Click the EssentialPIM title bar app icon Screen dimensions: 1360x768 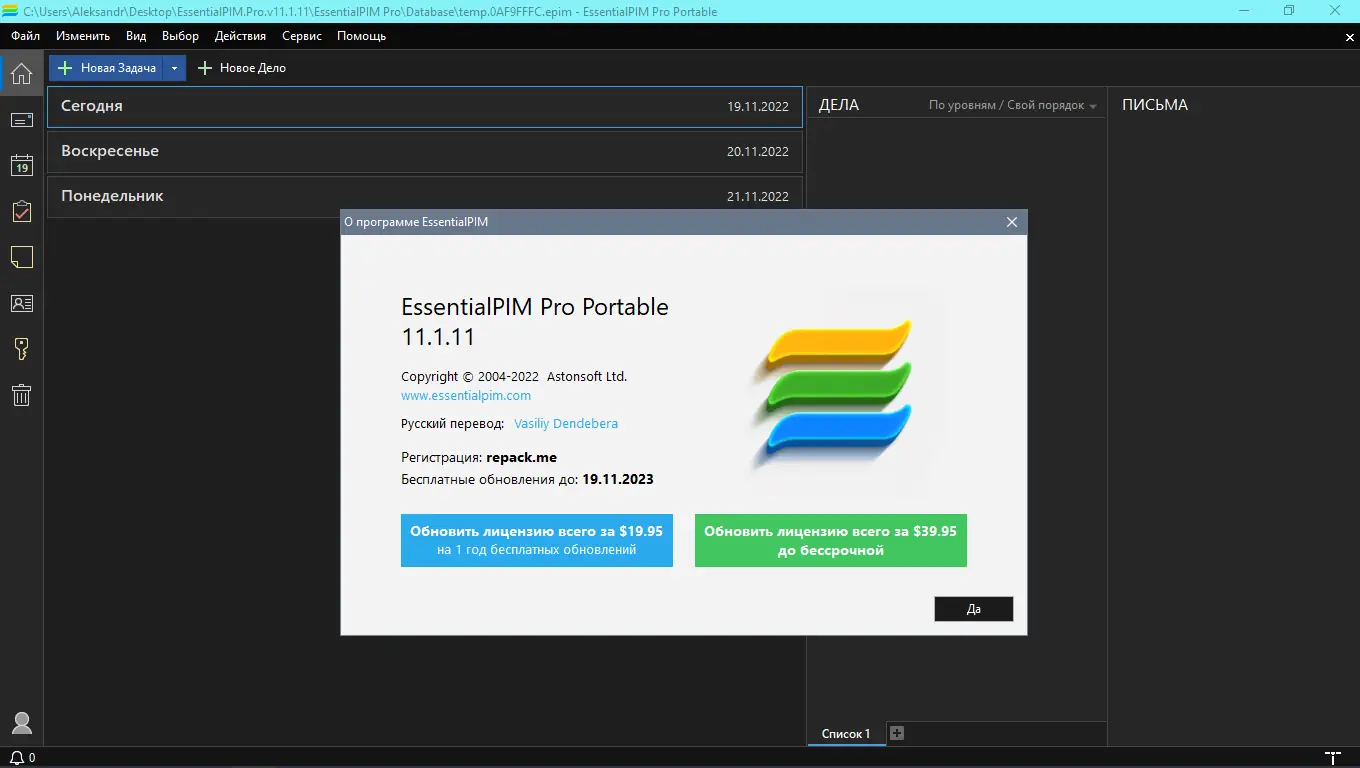click(x=11, y=11)
